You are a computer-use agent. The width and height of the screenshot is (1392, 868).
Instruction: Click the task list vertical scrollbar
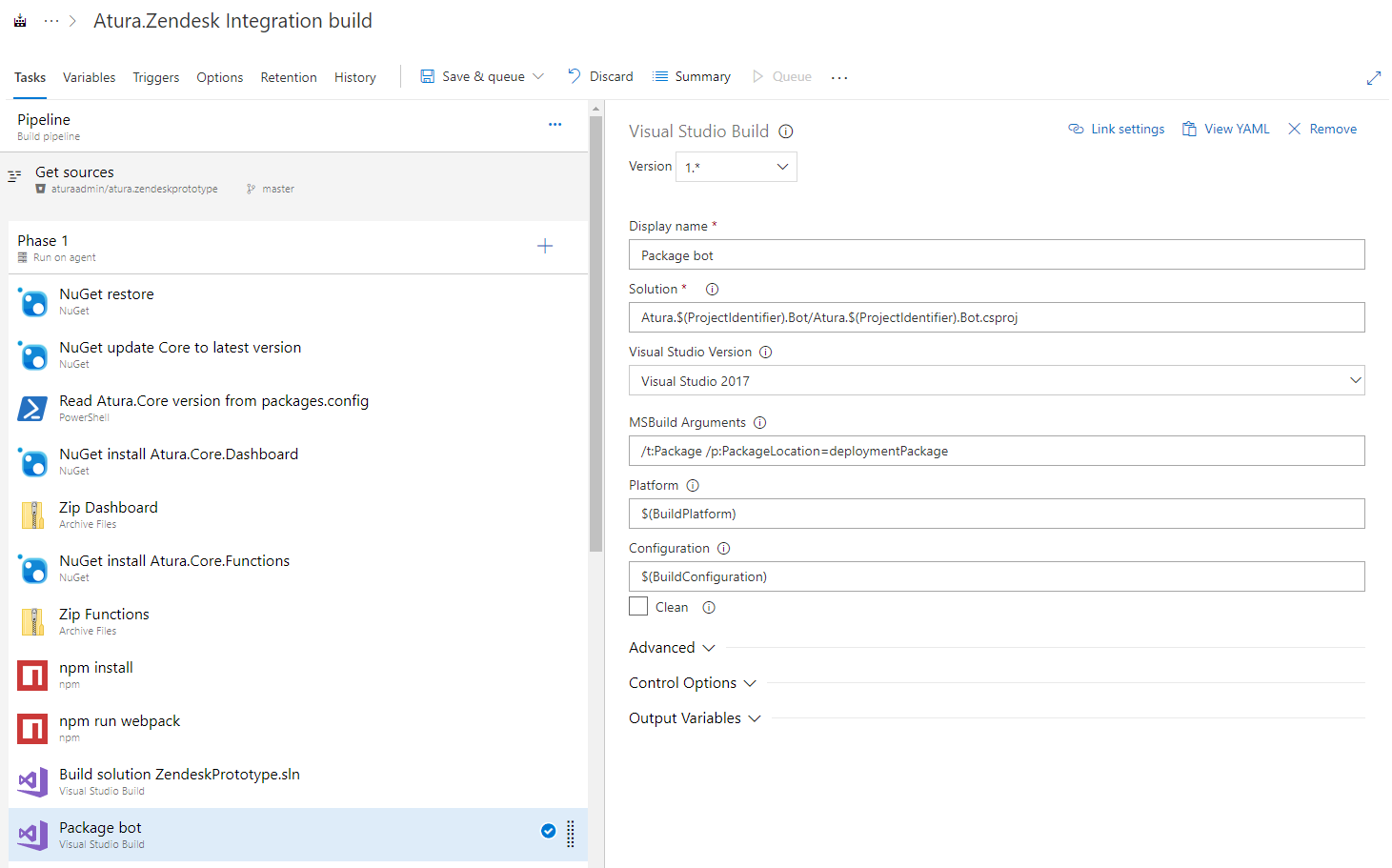(x=595, y=333)
